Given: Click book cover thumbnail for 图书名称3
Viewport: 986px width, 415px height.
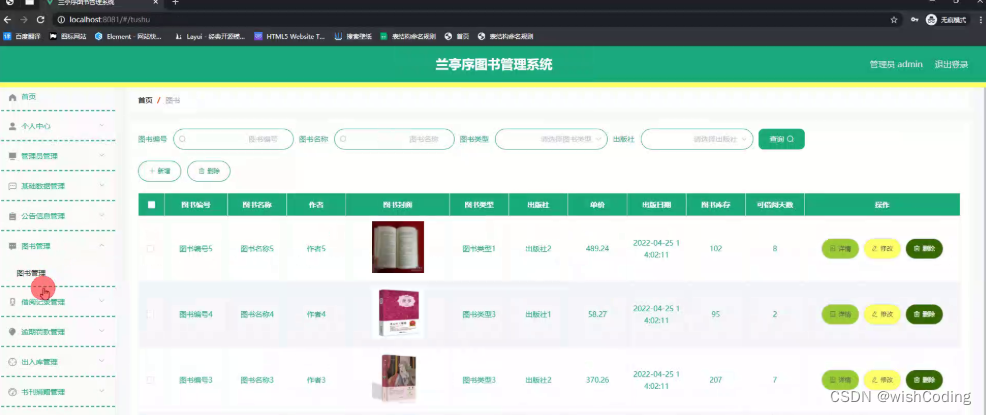Looking at the screenshot, I should click(x=397, y=379).
